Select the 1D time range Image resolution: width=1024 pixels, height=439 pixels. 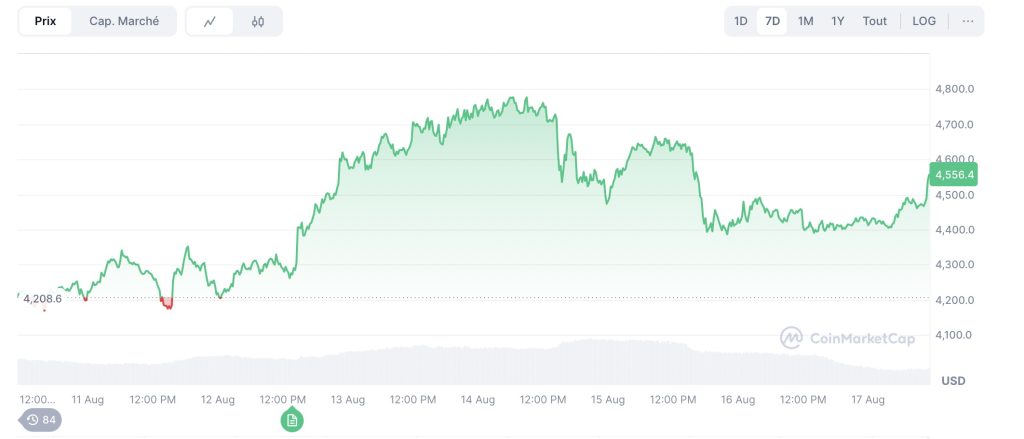tap(741, 21)
